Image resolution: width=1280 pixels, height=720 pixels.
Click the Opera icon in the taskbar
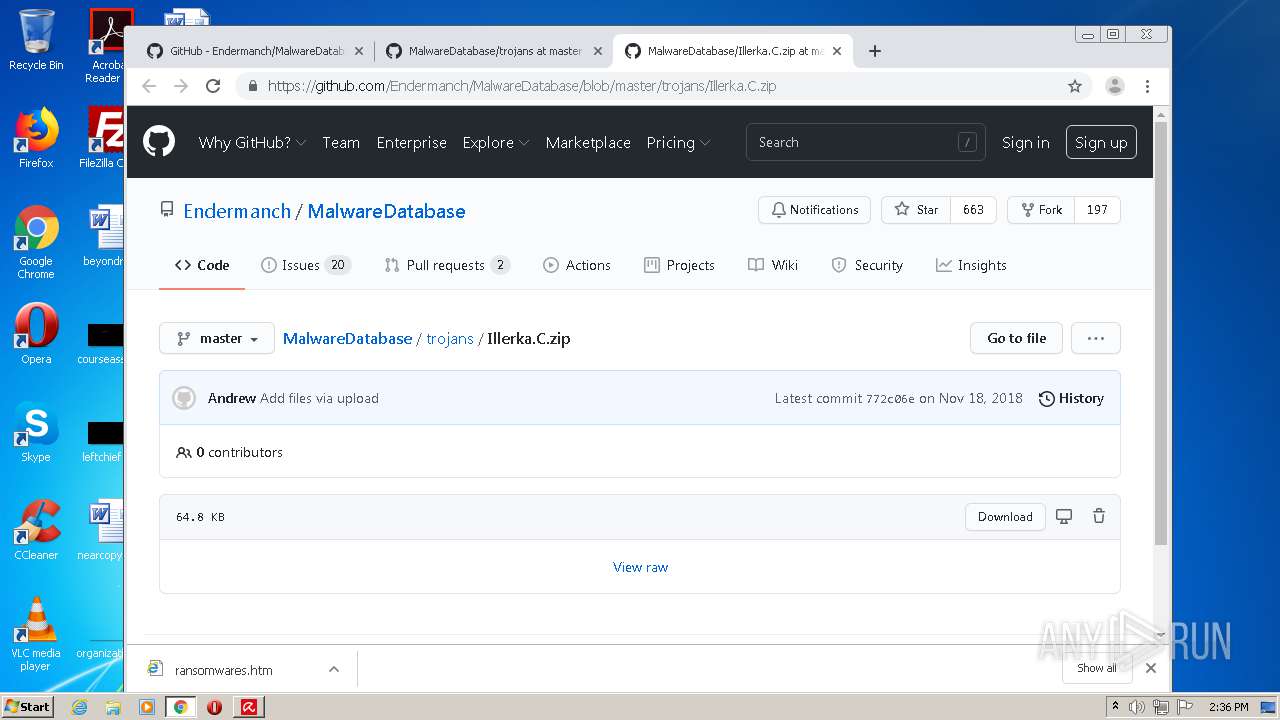coord(214,707)
